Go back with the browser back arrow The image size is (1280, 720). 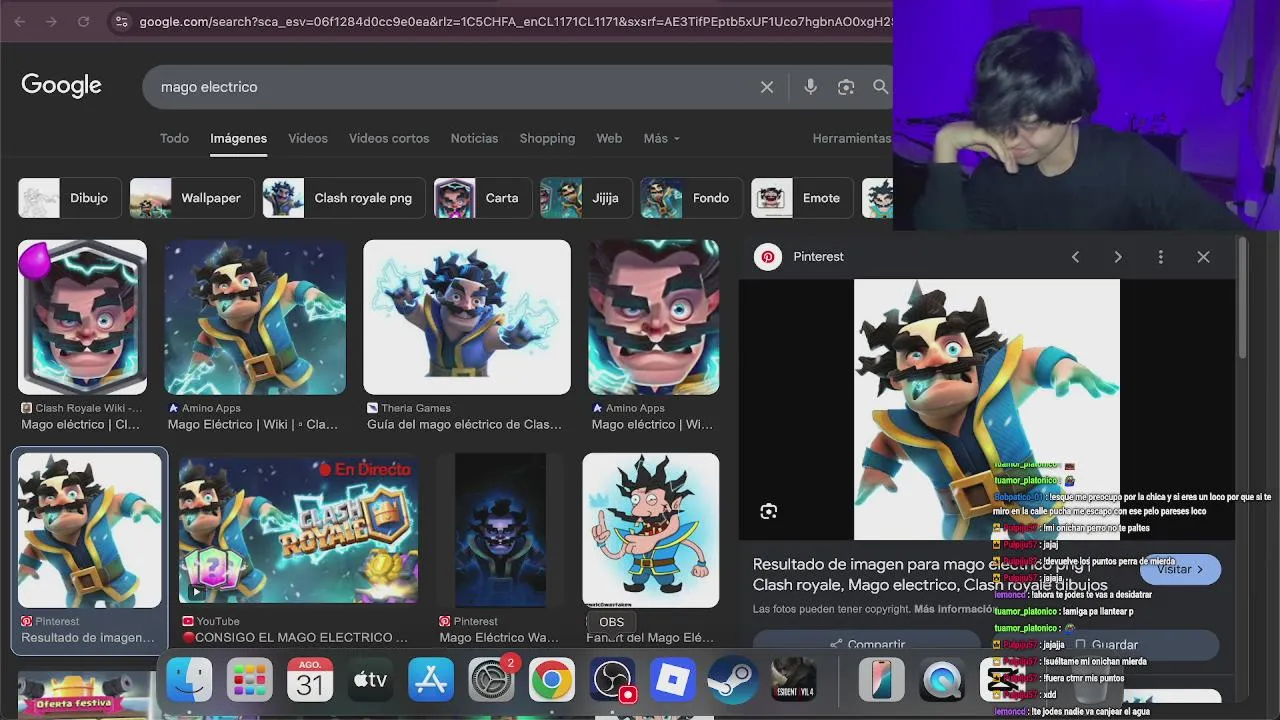click(x=21, y=21)
